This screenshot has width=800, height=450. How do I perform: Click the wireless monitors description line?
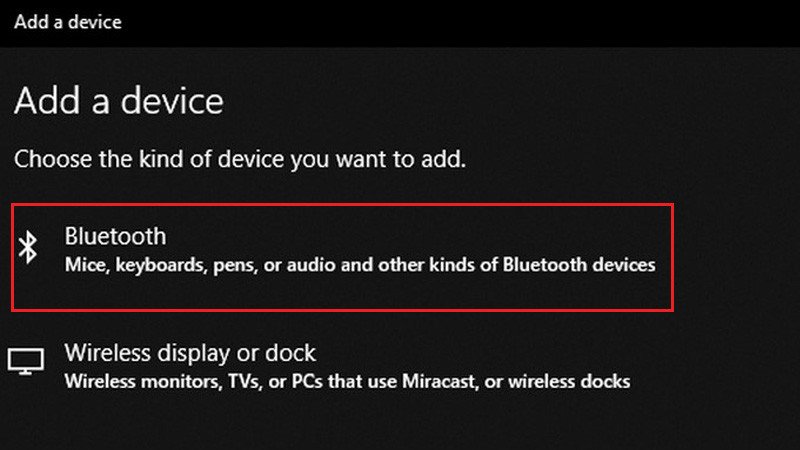click(347, 381)
